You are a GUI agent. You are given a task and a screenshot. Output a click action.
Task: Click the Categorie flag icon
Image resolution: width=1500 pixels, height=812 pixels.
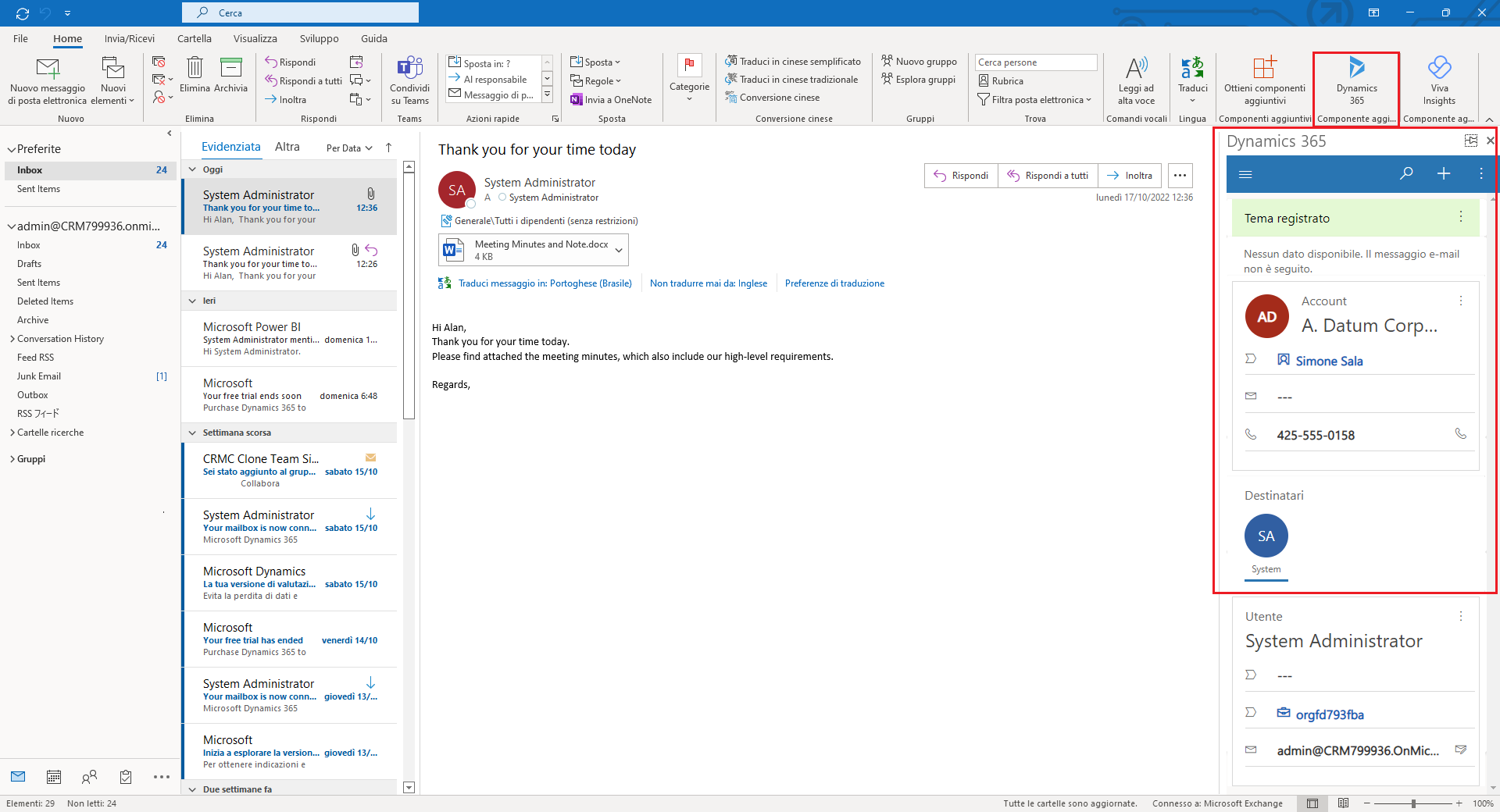pyautogui.click(x=689, y=66)
